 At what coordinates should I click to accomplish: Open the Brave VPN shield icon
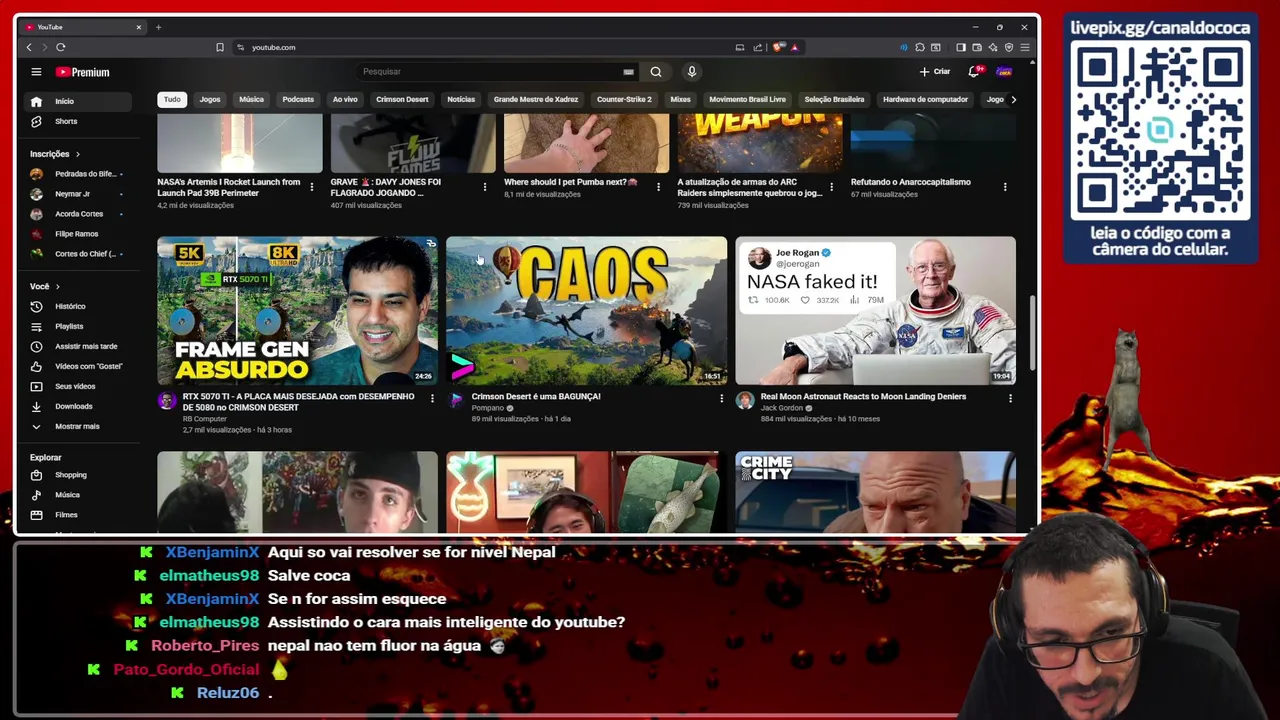coord(1009,47)
